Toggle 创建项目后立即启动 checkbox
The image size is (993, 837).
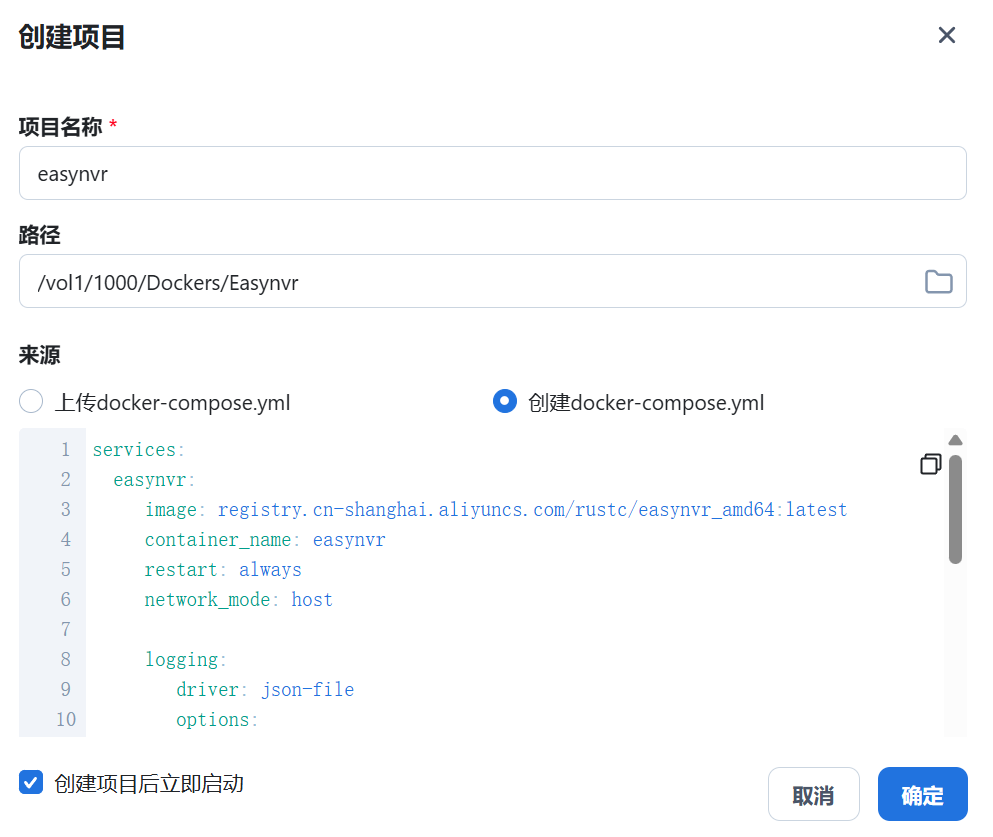(31, 783)
